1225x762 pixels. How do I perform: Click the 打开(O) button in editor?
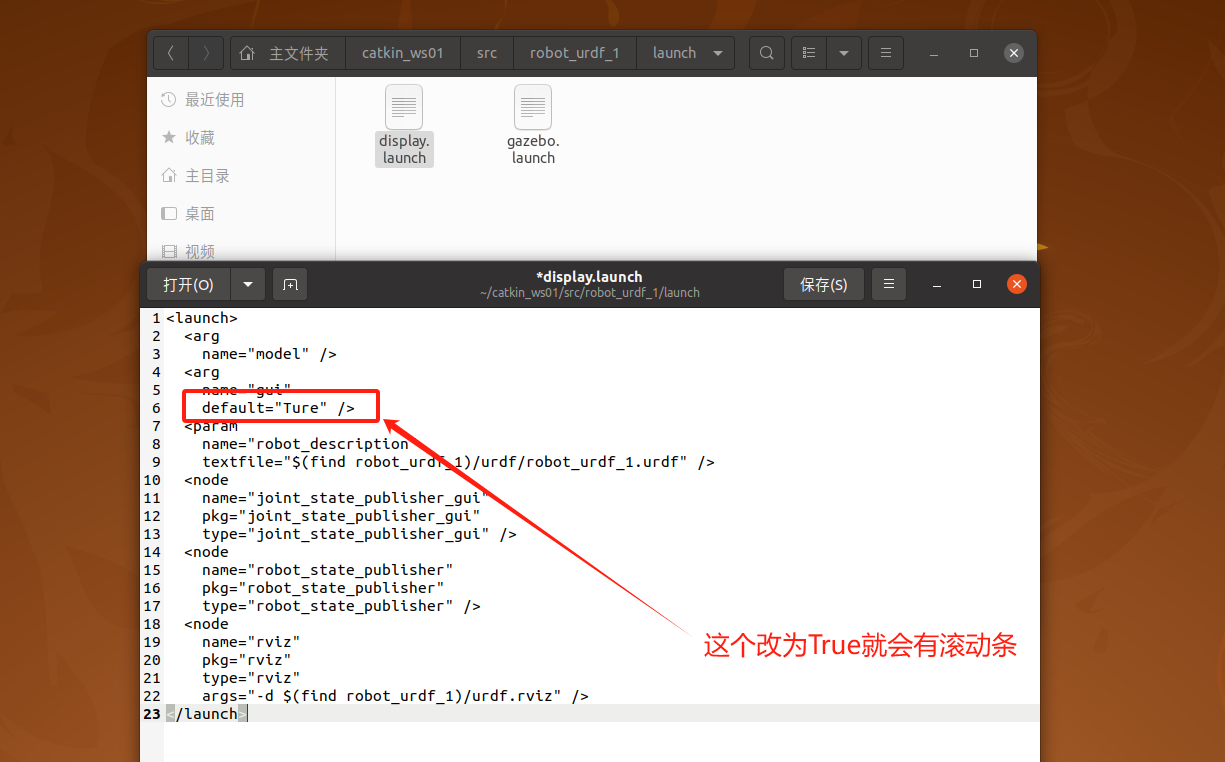(x=188, y=285)
